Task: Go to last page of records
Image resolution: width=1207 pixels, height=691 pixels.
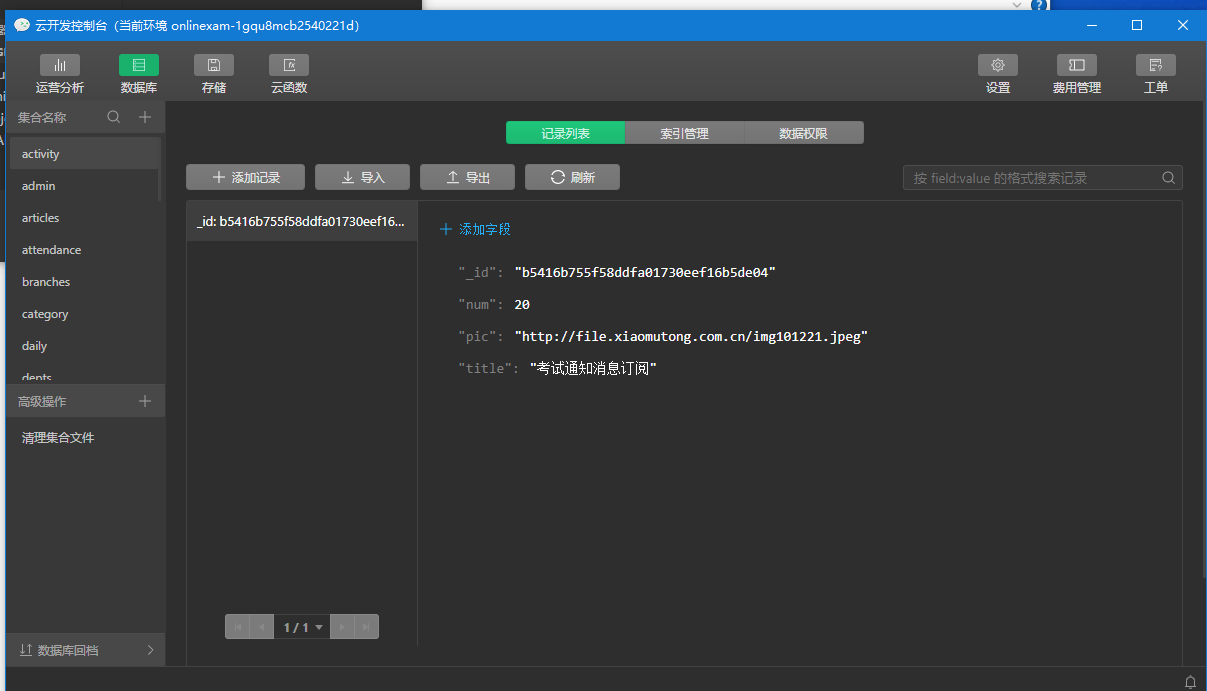Action: 366,627
